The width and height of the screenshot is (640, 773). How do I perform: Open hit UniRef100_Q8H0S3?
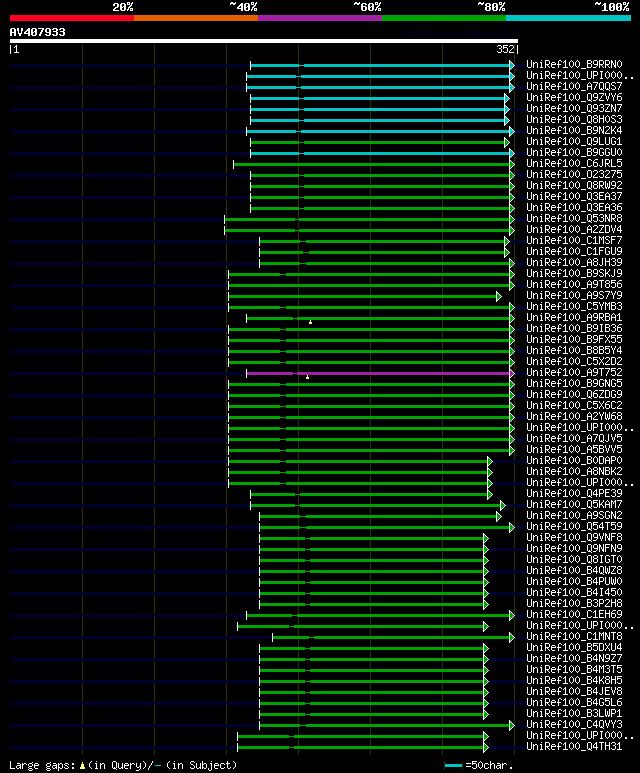point(574,119)
